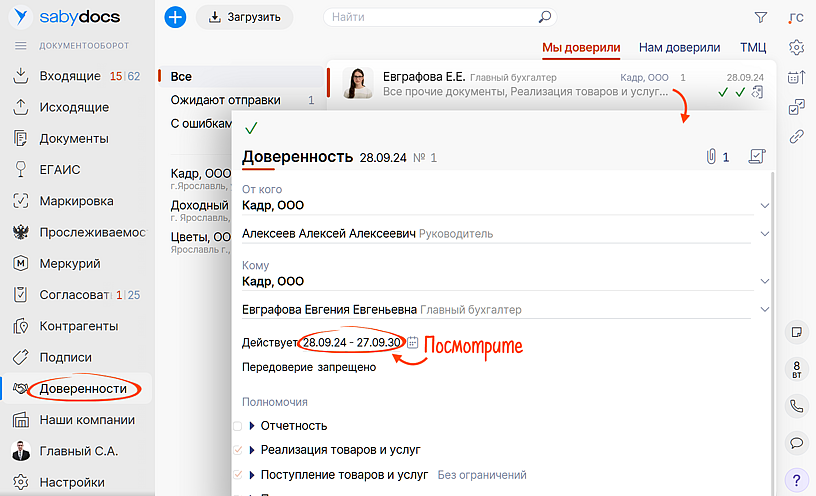Image resolution: width=816 pixels, height=496 pixels.
Task: Open the calendar icon next to validity dates
Action: coord(413,343)
